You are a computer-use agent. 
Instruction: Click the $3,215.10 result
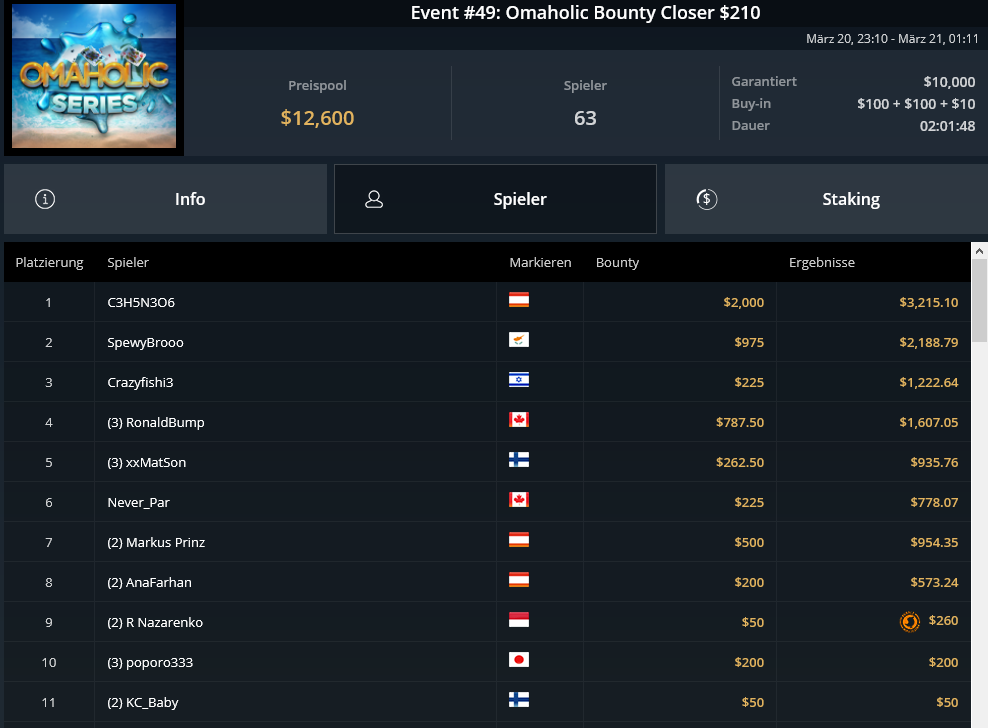pyautogui.click(x=929, y=303)
